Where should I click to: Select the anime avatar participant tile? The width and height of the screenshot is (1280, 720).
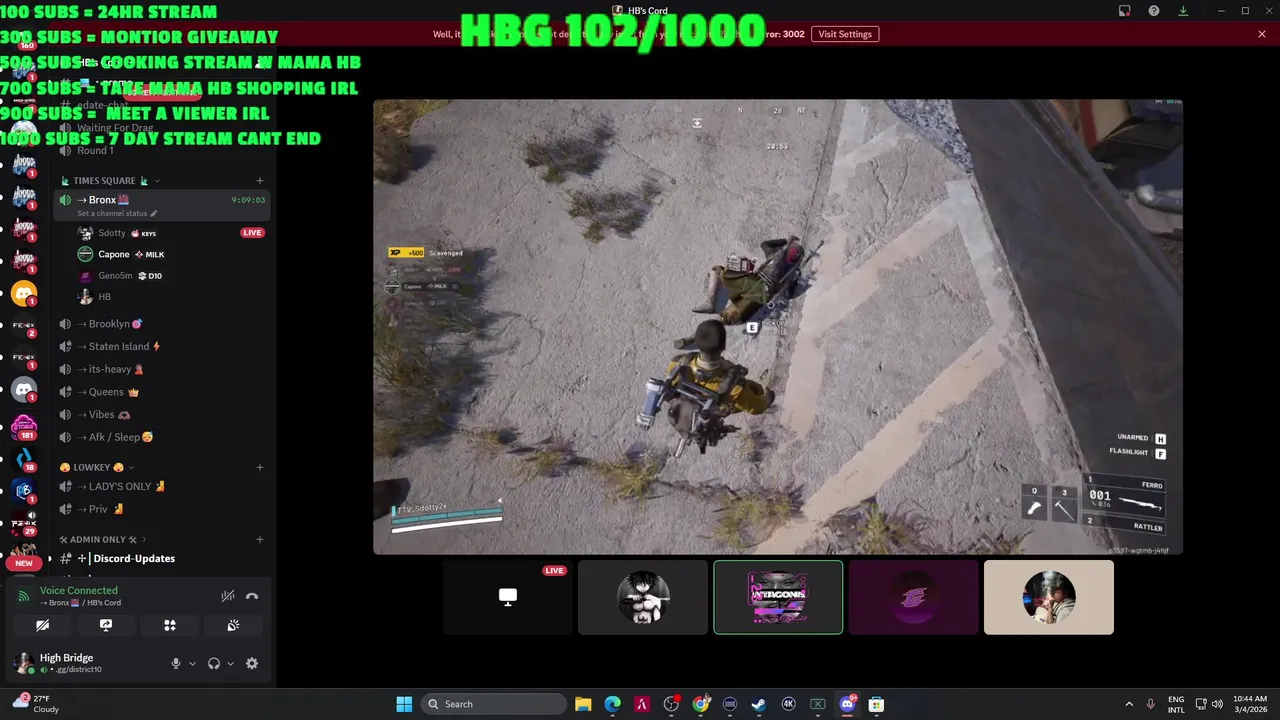pos(643,597)
